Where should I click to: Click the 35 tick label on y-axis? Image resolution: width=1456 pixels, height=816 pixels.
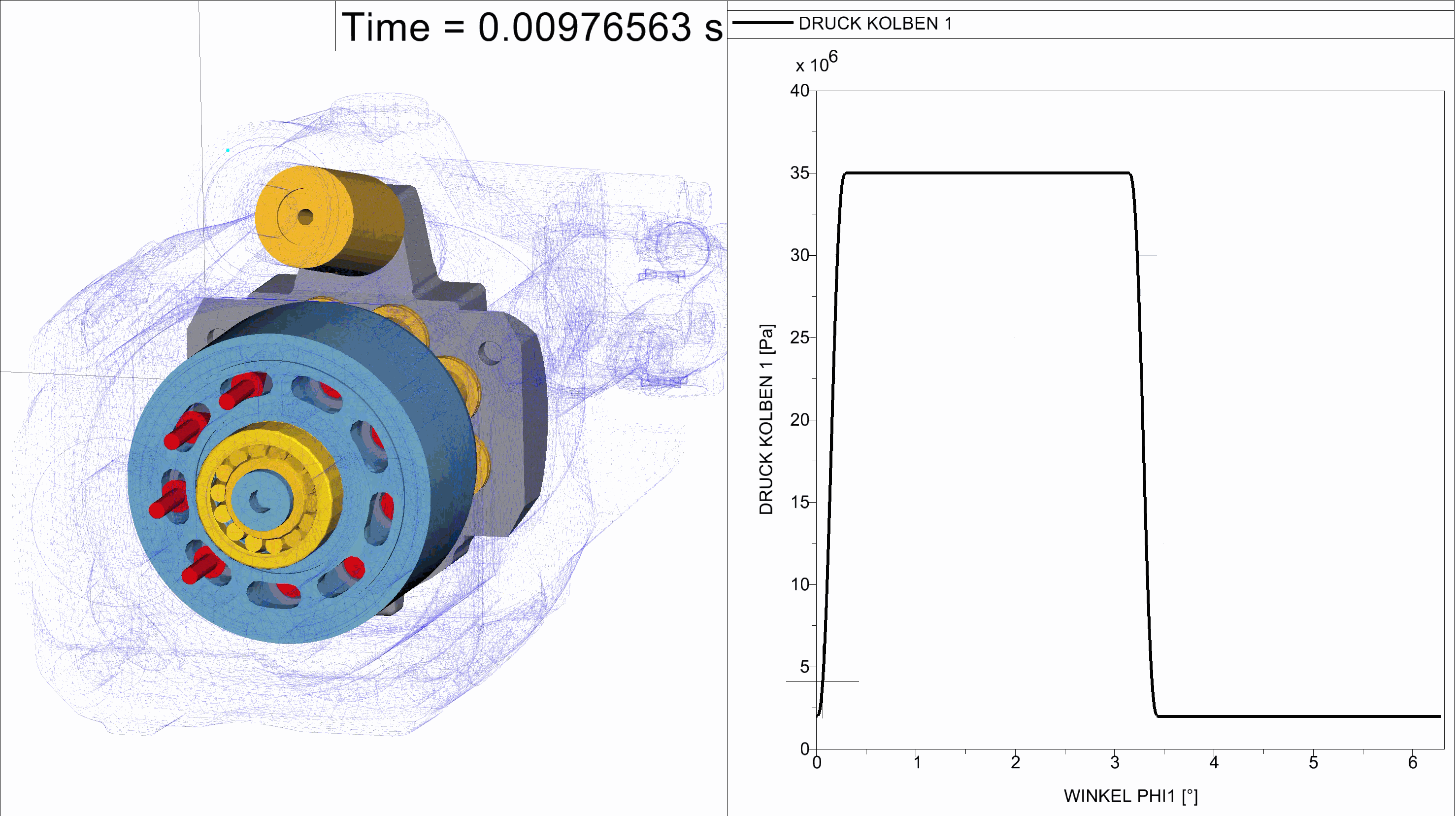[x=799, y=173]
